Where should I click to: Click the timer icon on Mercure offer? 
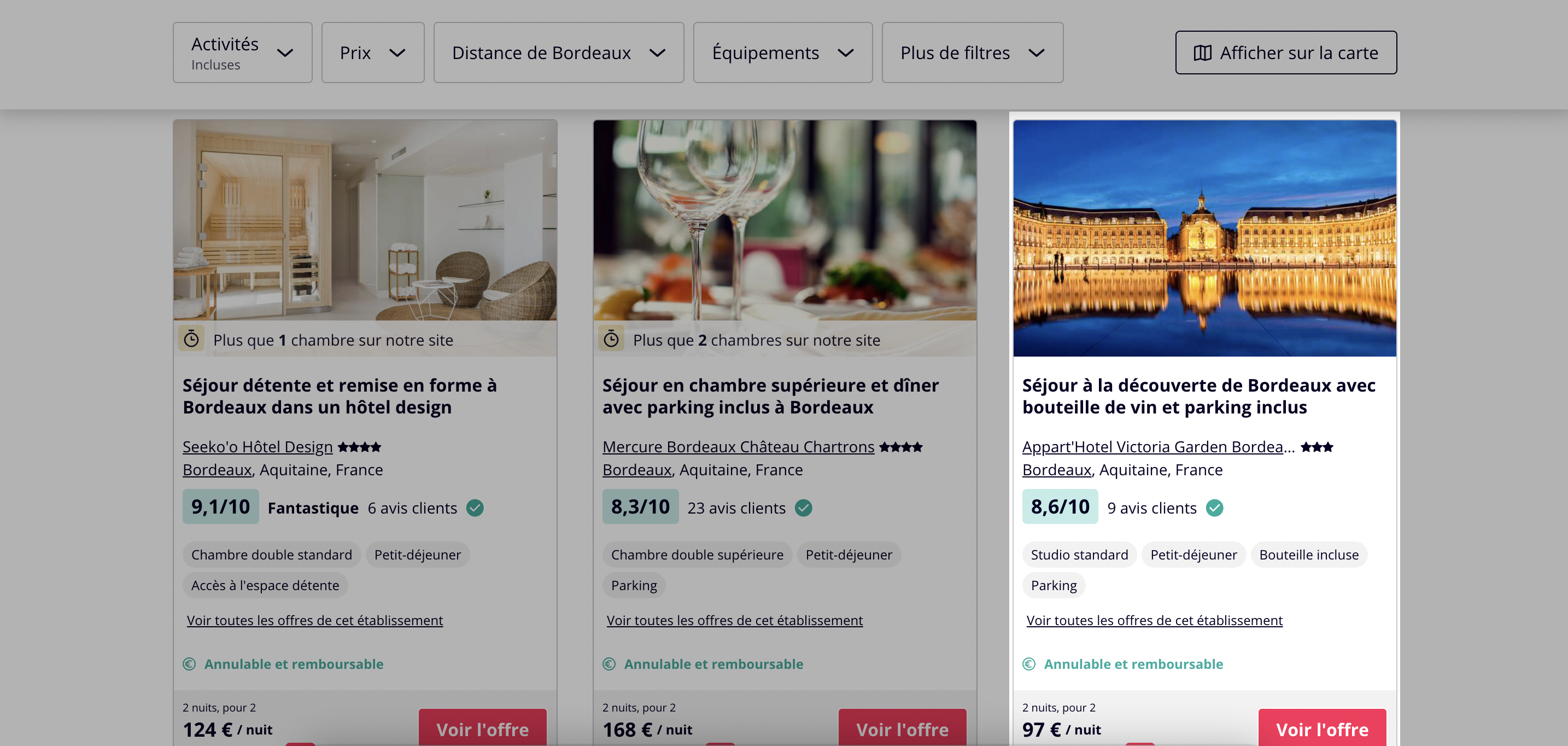611,339
